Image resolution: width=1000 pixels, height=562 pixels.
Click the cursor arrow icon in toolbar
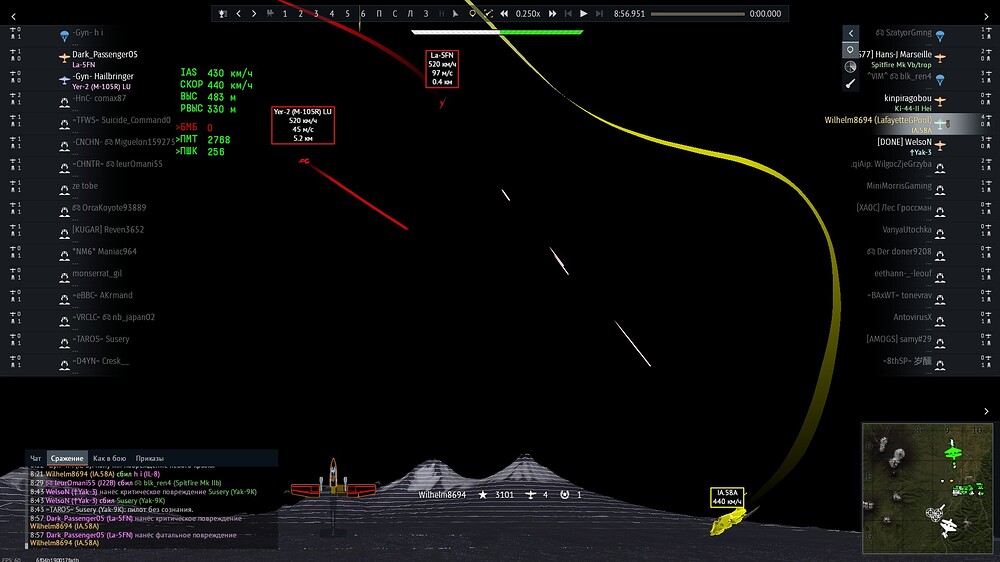(455, 13)
